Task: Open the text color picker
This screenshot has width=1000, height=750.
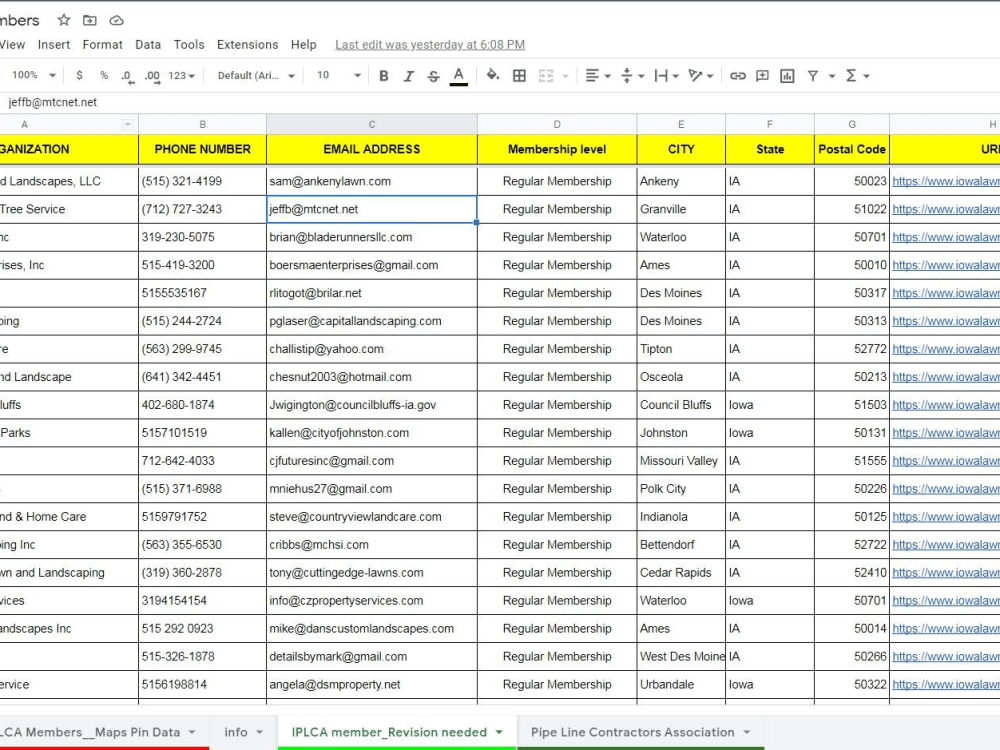Action: 457,75
